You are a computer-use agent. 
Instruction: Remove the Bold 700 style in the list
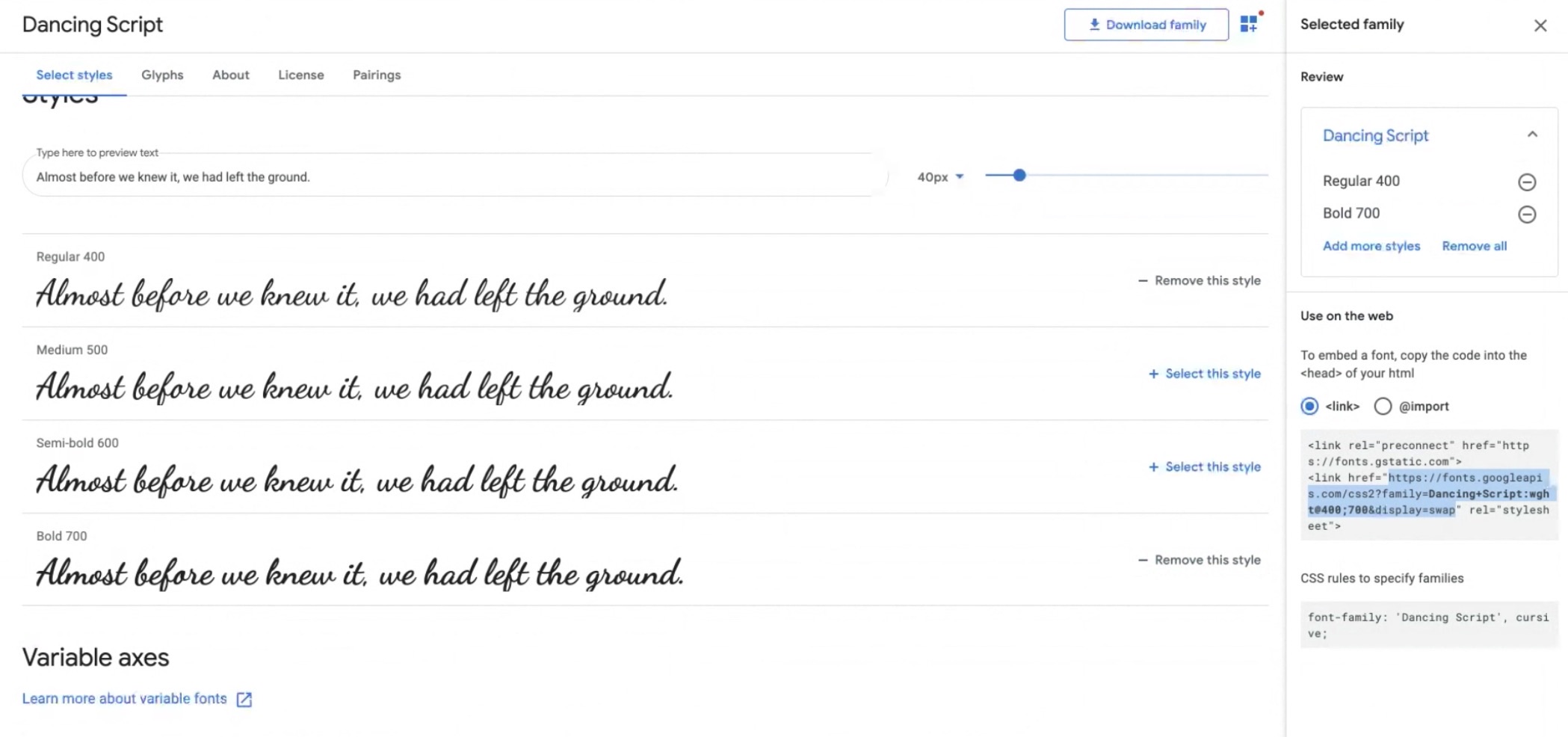(x=1200, y=560)
